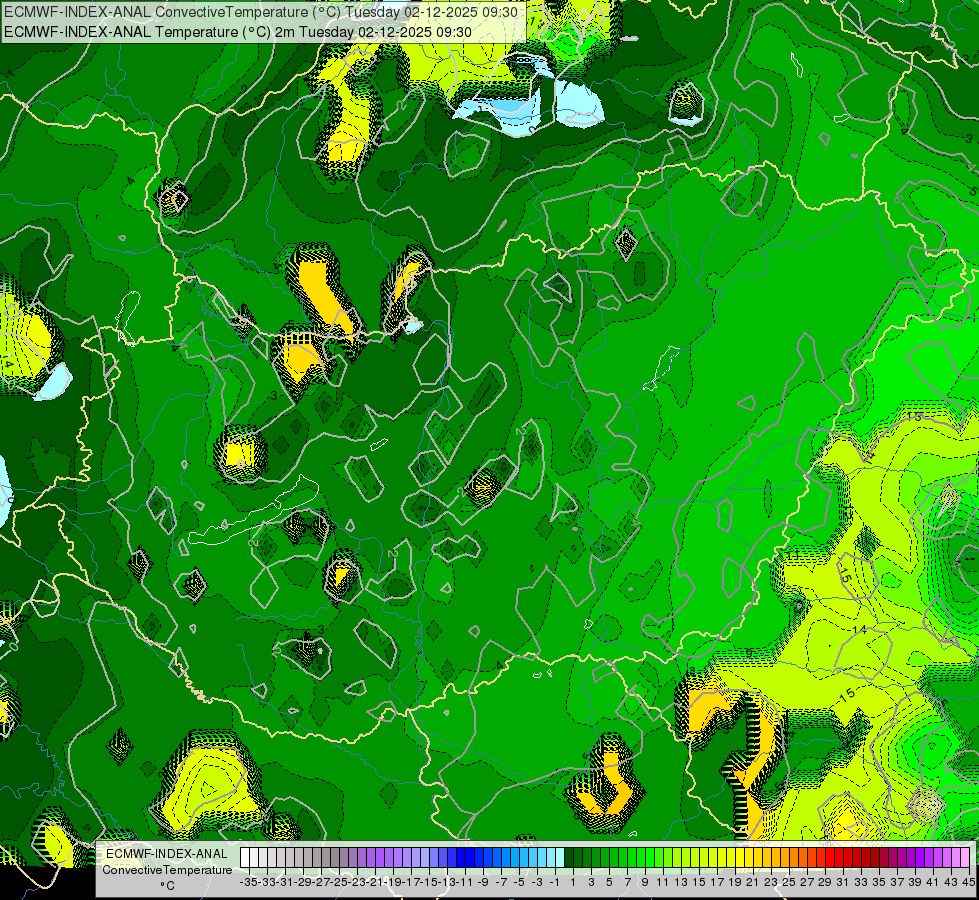Viewport: 979px width, 900px height.
Task: Select the pink swatch at scale's right end
Action: pos(965,858)
